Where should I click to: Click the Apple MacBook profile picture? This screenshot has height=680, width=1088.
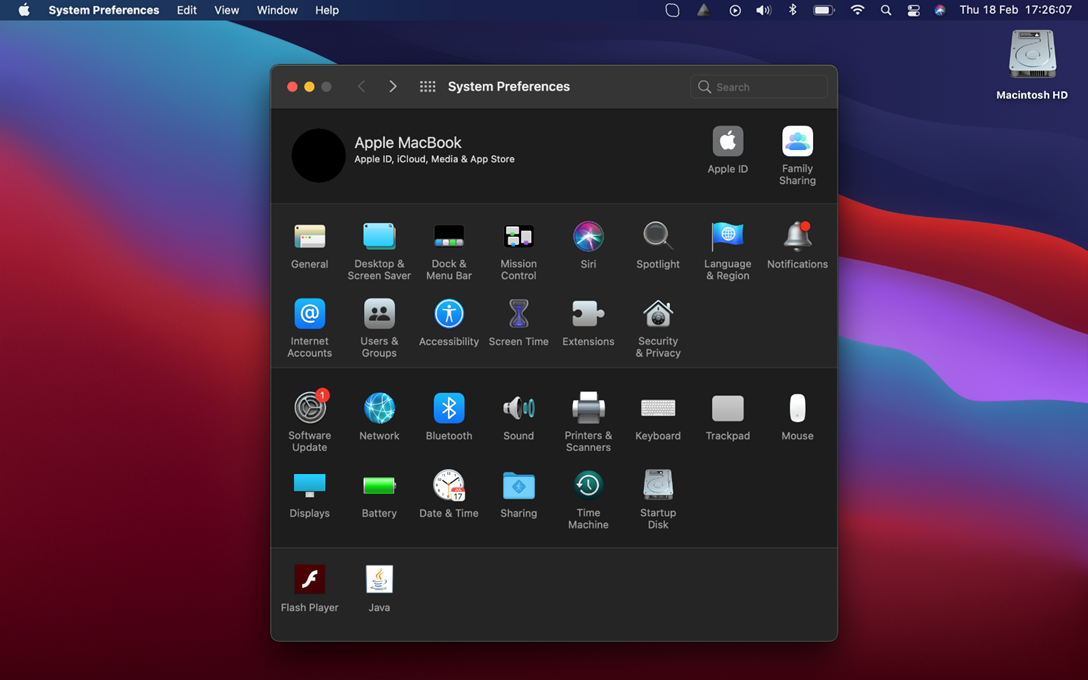(318, 155)
